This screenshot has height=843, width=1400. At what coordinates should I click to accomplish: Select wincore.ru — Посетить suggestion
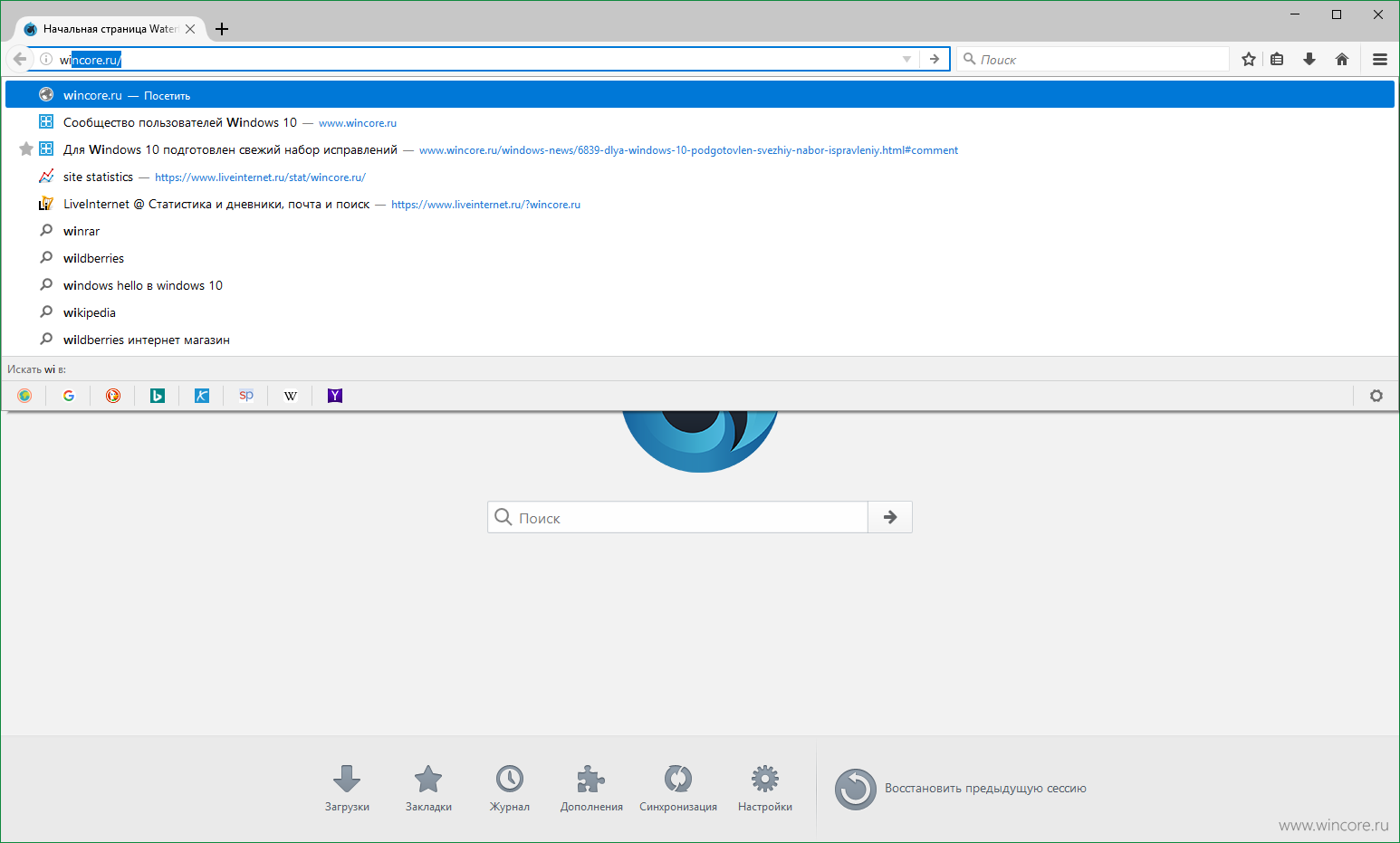coord(700,94)
